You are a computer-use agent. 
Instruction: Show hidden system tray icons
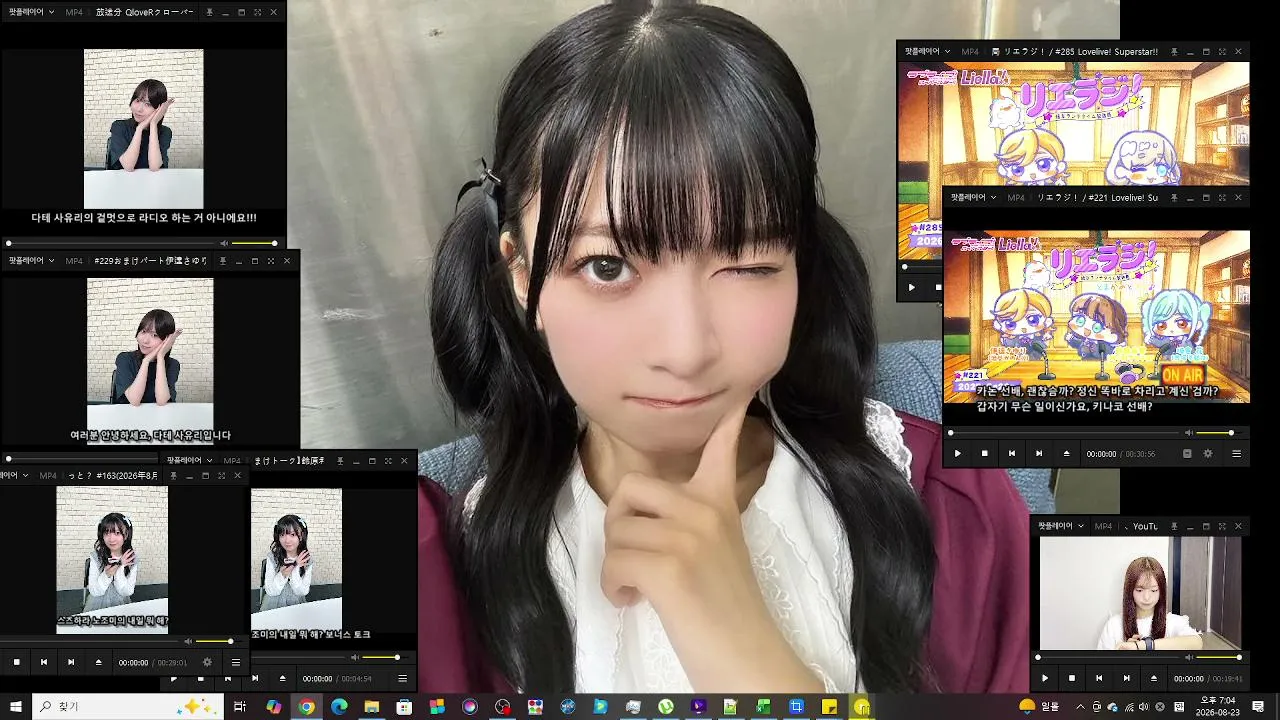pyautogui.click(x=1080, y=707)
